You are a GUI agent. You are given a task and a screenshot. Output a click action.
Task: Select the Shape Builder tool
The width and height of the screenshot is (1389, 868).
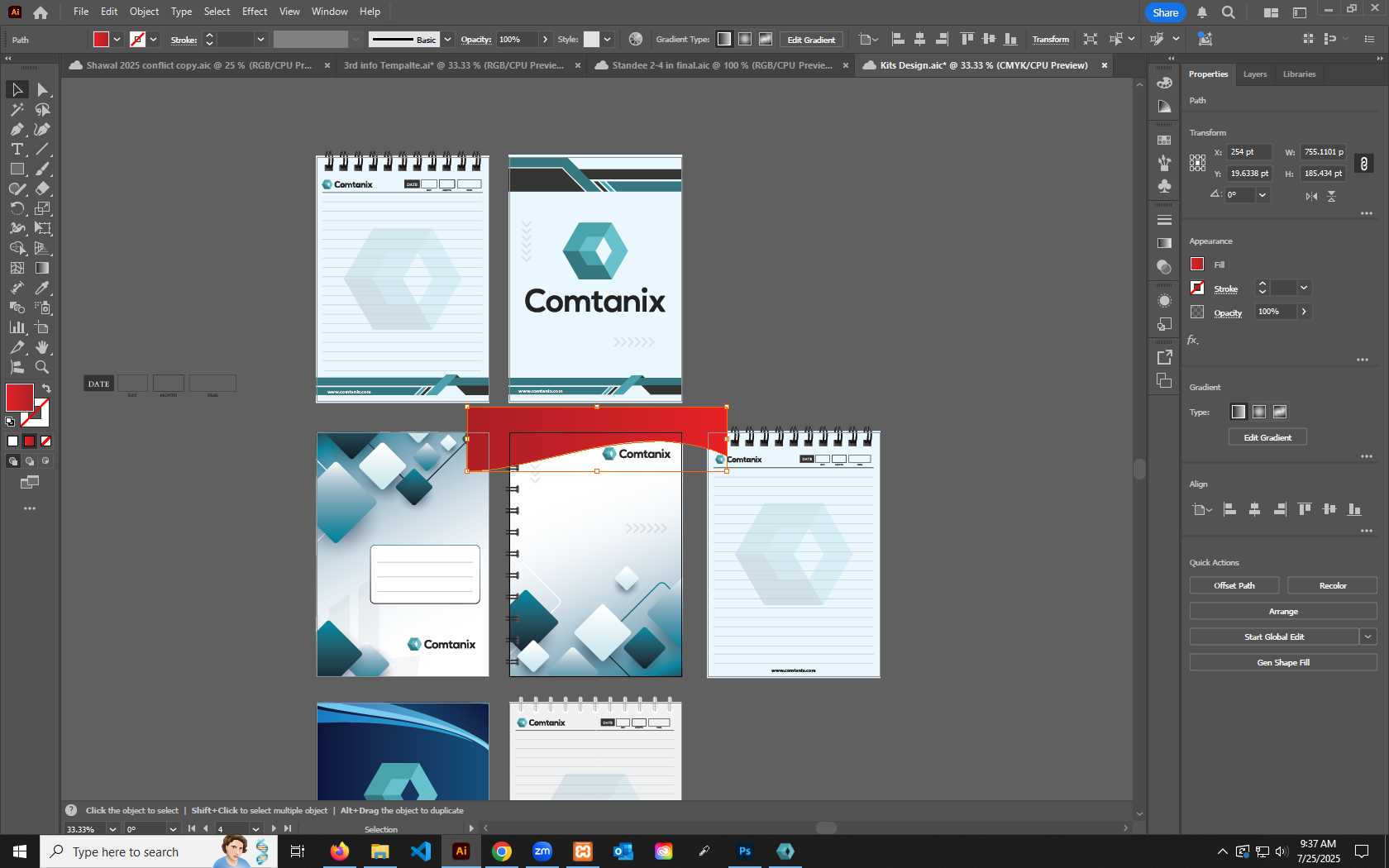tap(17, 248)
